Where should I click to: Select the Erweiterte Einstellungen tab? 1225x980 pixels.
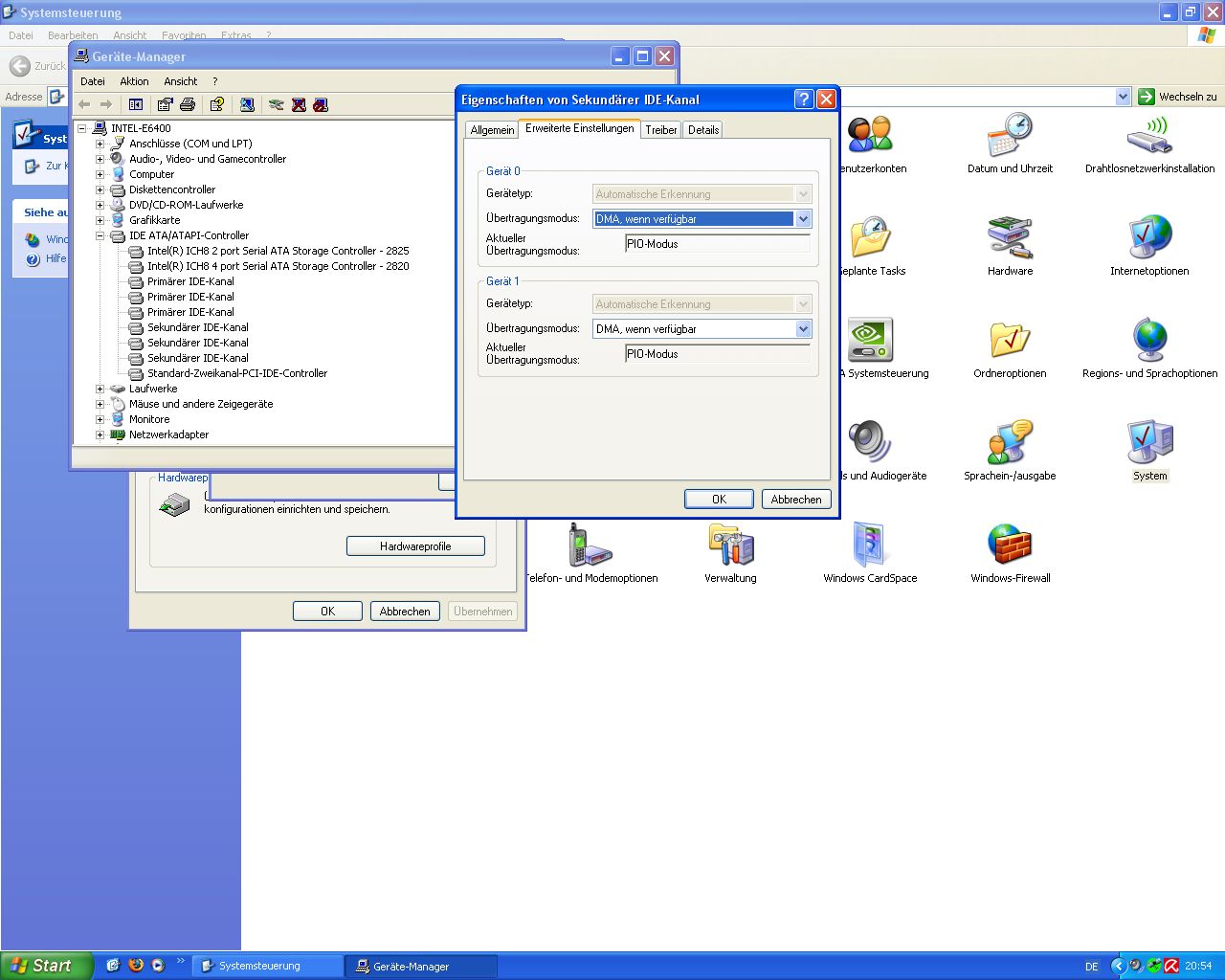pyautogui.click(x=579, y=128)
